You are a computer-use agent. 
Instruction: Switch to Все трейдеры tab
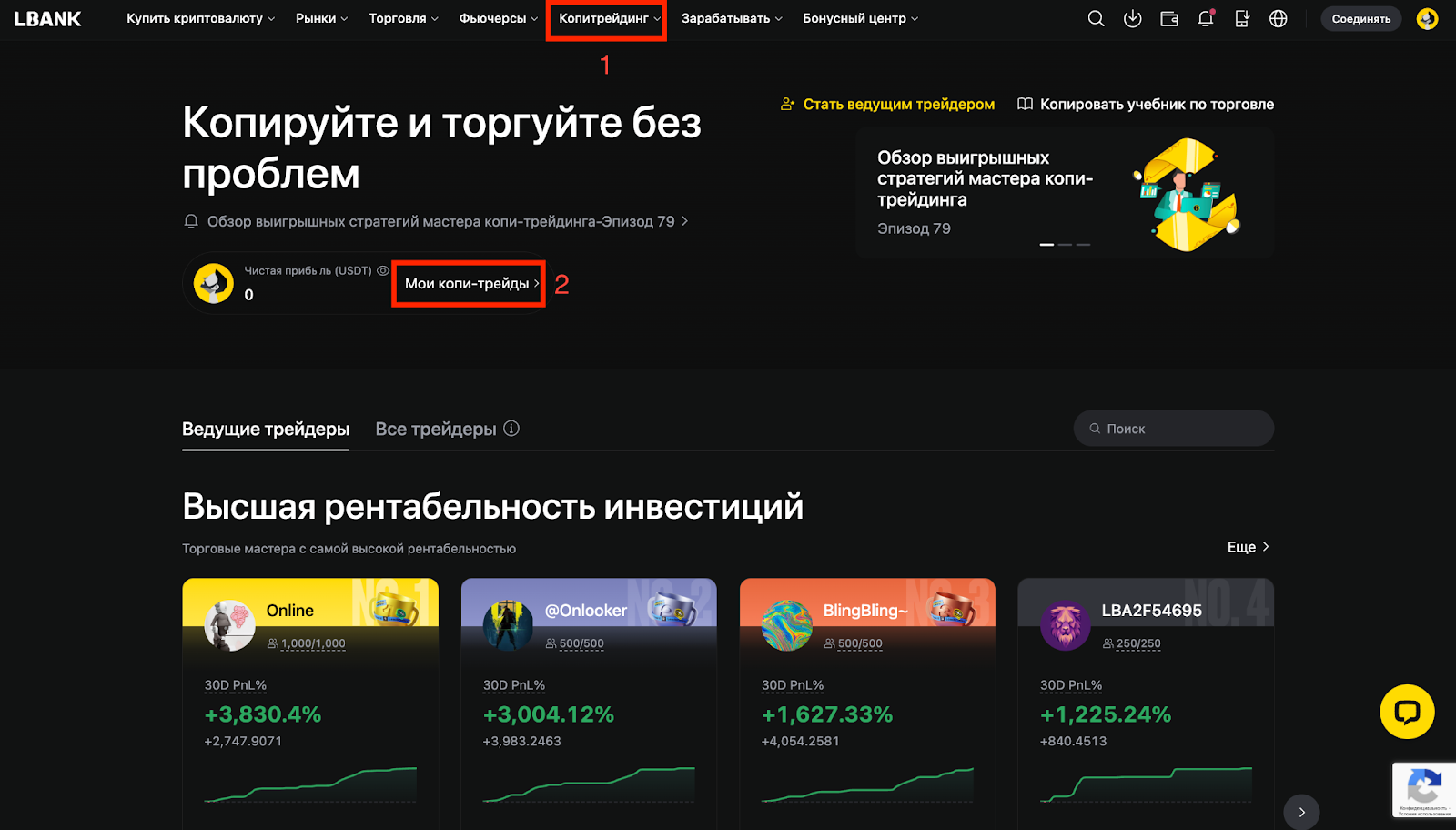pyautogui.click(x=436, y=429)
